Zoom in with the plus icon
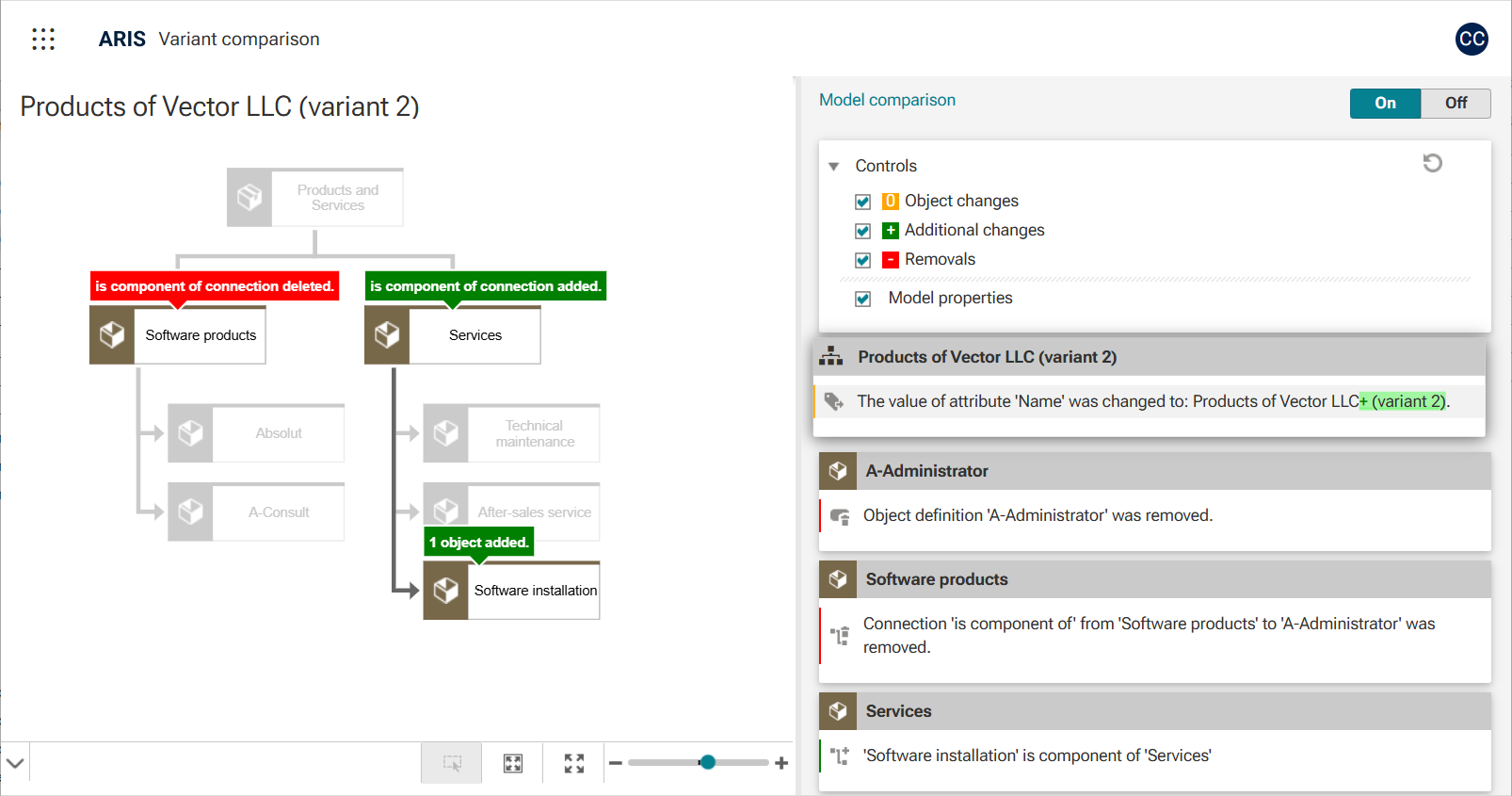This screenshot has height=796, width=1512. 781,763
